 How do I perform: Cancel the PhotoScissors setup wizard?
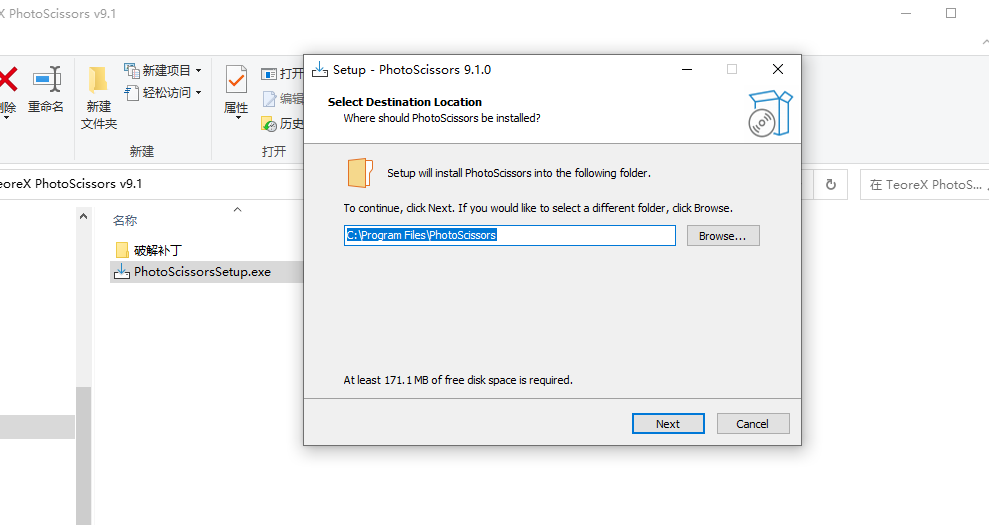click(752, 423)
